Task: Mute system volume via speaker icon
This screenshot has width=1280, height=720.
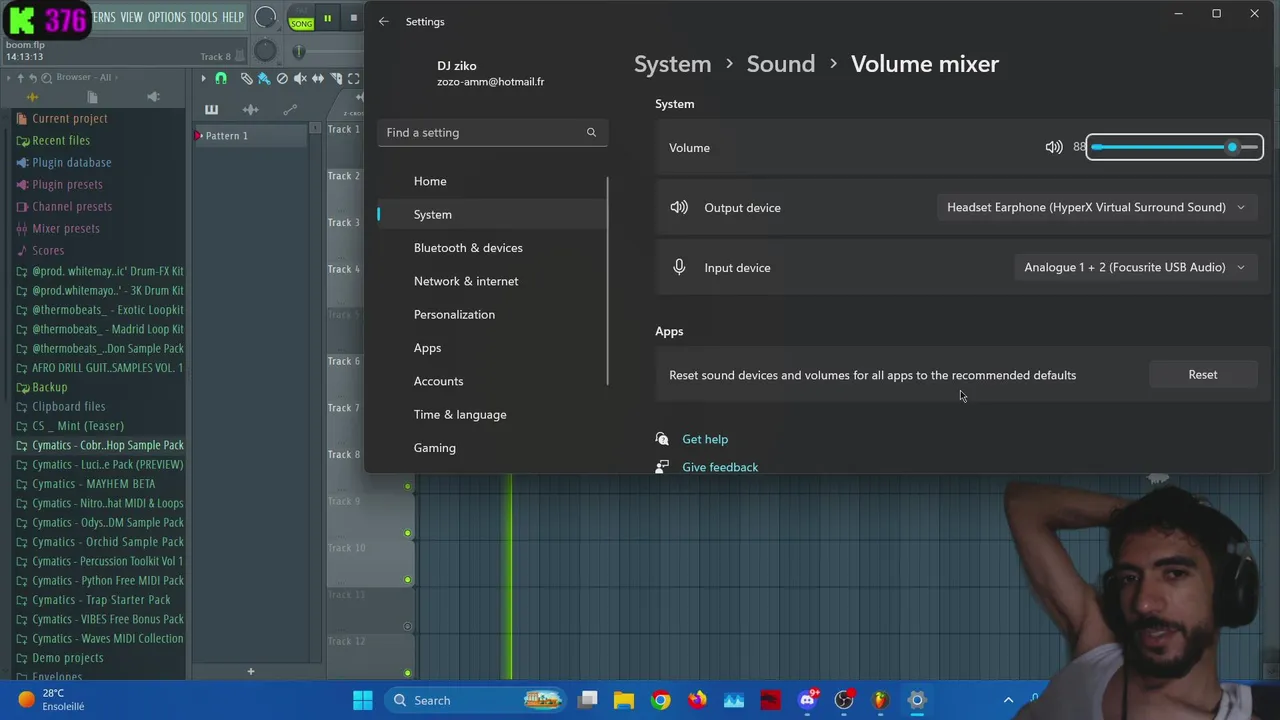Action: pyautogui.click(x=1054, y=147)
